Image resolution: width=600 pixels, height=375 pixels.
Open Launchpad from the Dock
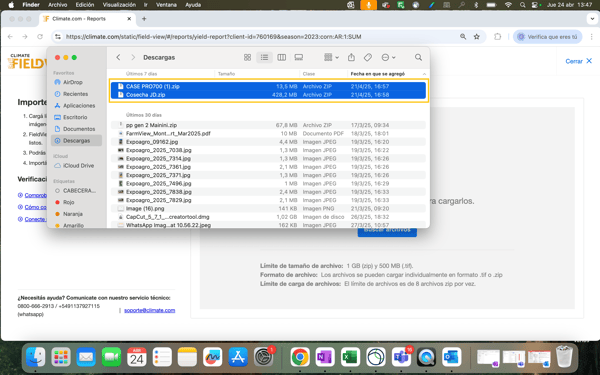[x=60, y=357]
